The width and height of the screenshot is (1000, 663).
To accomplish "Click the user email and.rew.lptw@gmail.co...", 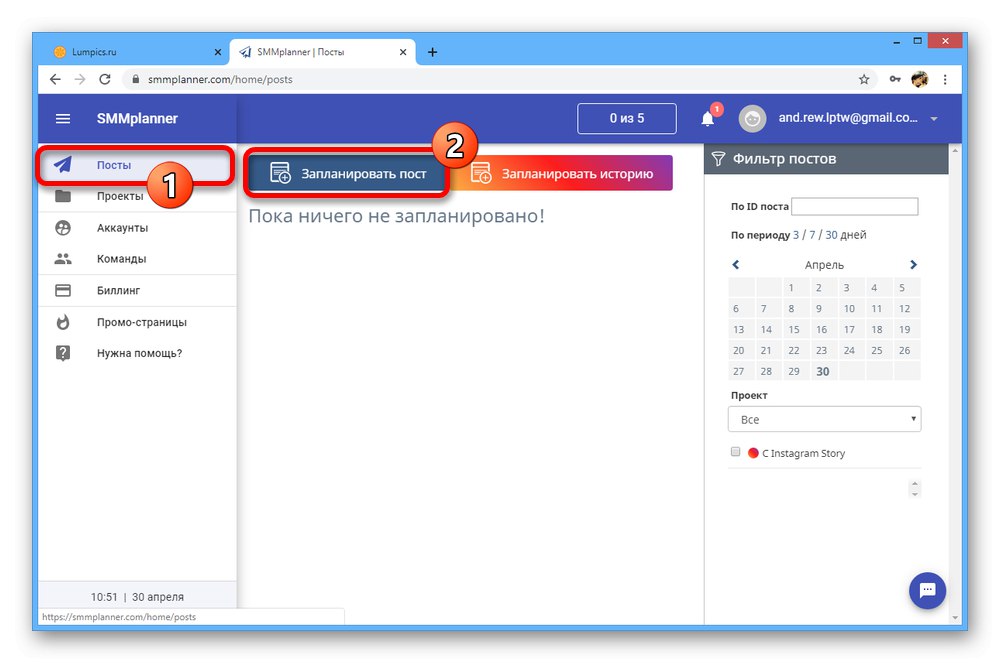I will [848, 118].
